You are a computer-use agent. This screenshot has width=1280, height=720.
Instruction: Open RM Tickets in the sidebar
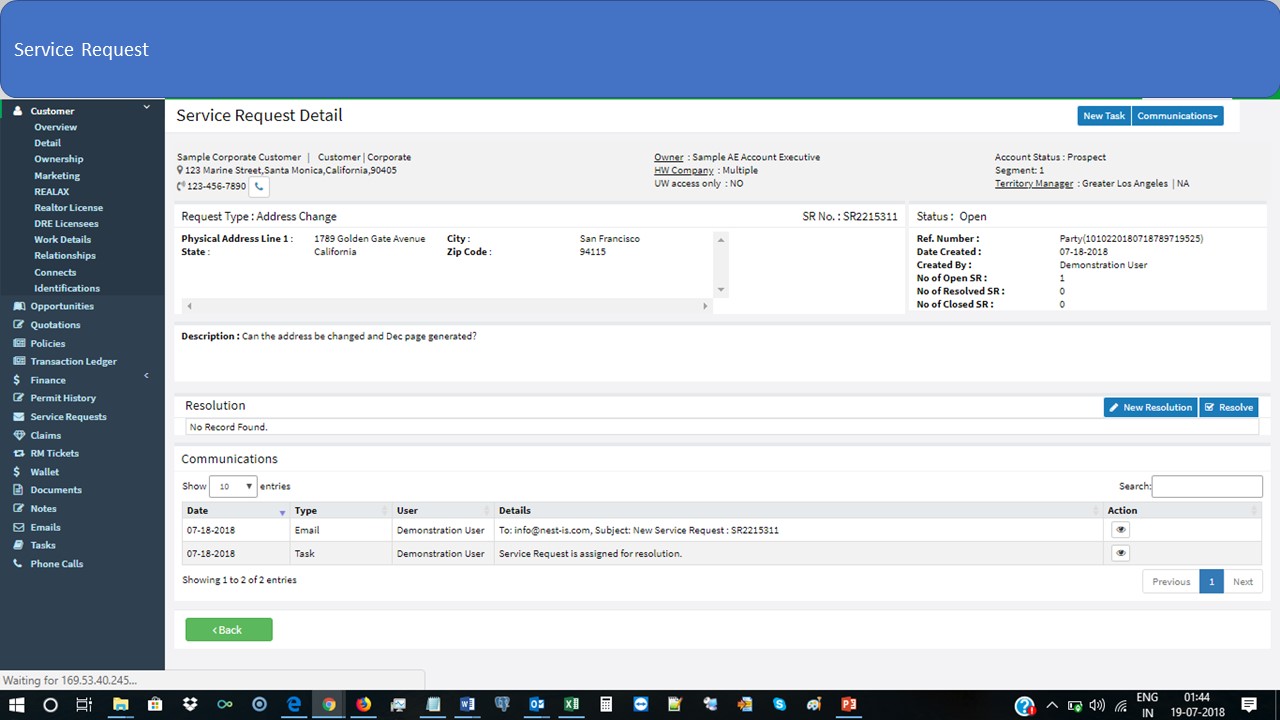pos(54,453)
